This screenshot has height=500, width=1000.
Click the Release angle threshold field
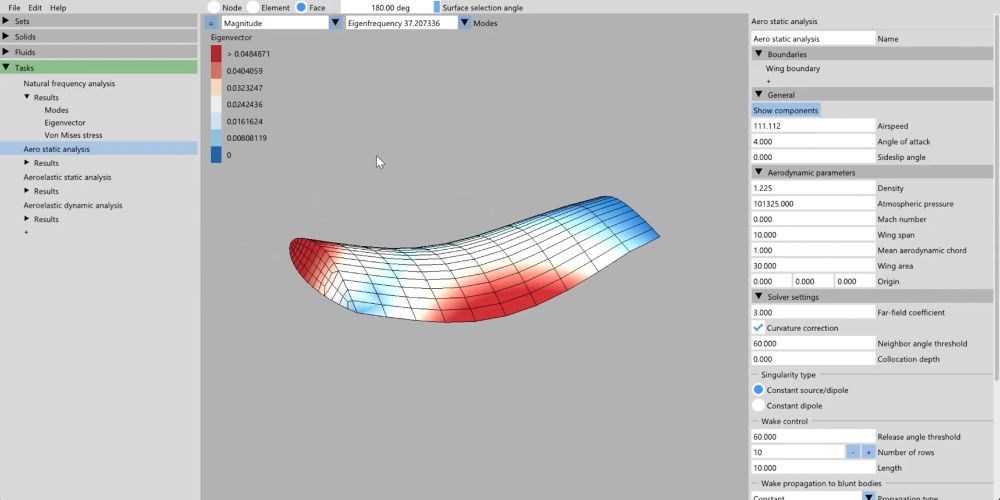813,437
